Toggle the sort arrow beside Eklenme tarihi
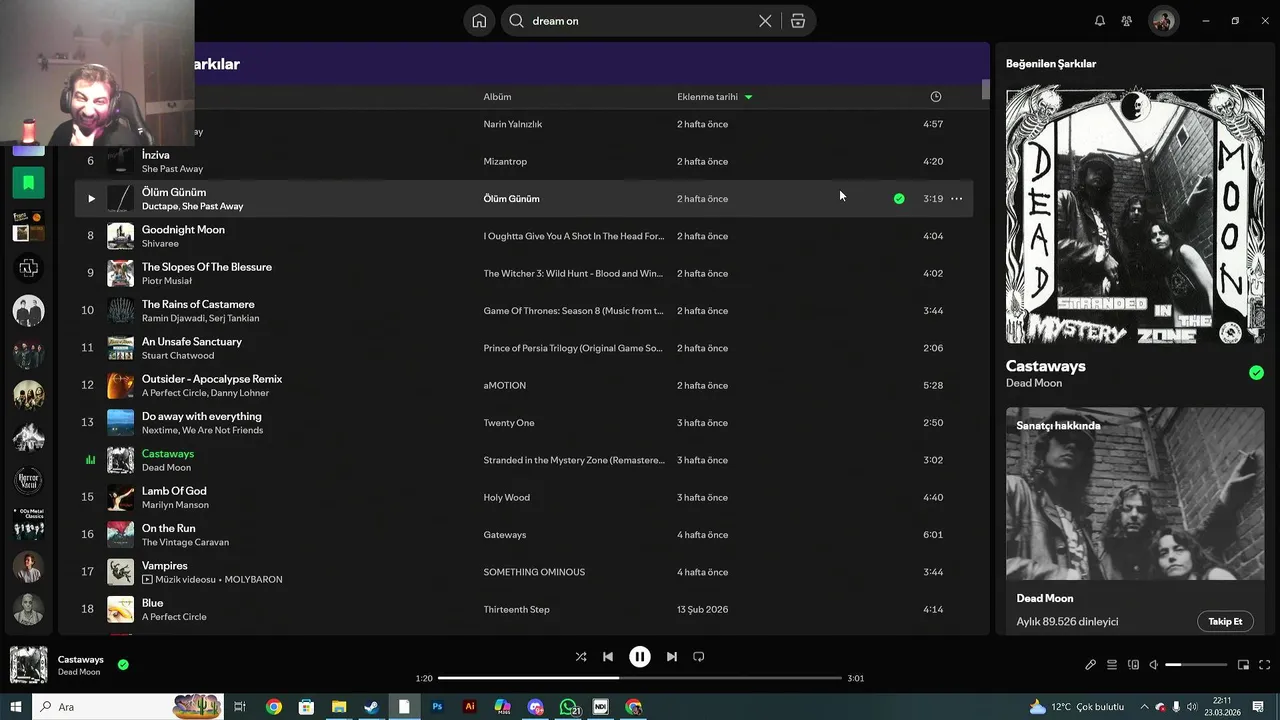Screen dimensions: 1280x720 748,97
